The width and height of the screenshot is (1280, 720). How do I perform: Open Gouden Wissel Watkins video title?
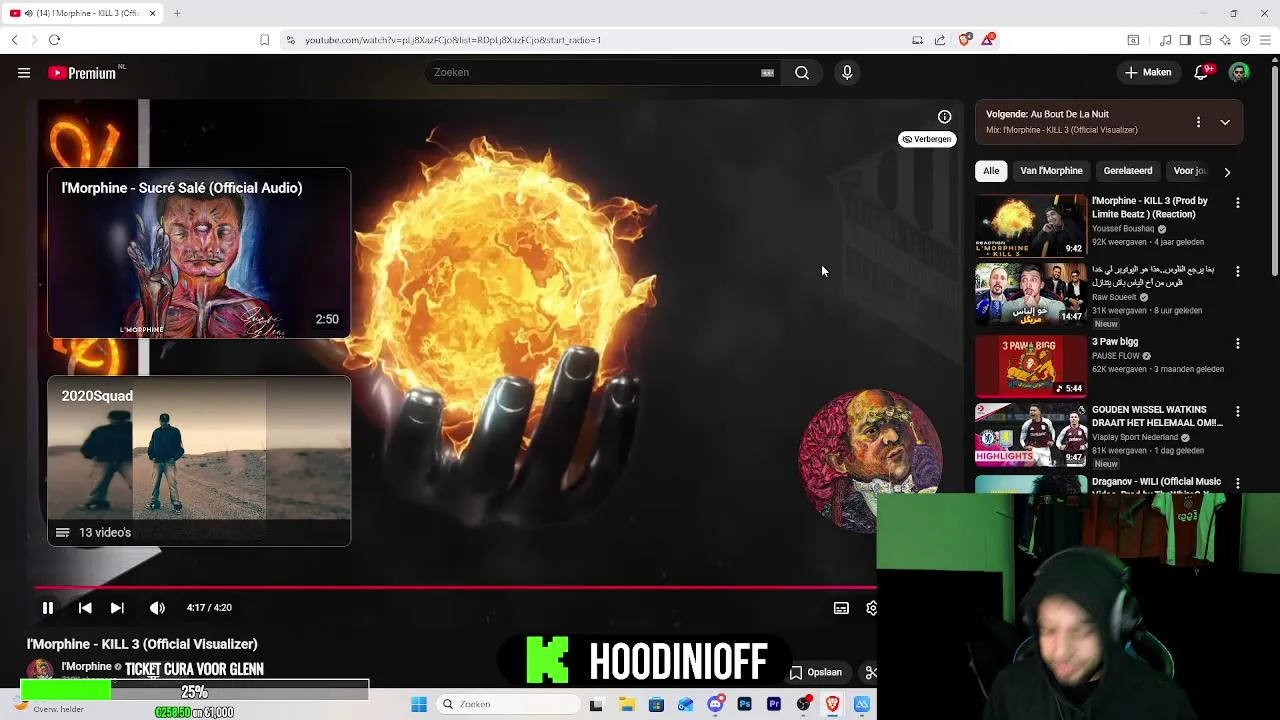[1157, 416]
